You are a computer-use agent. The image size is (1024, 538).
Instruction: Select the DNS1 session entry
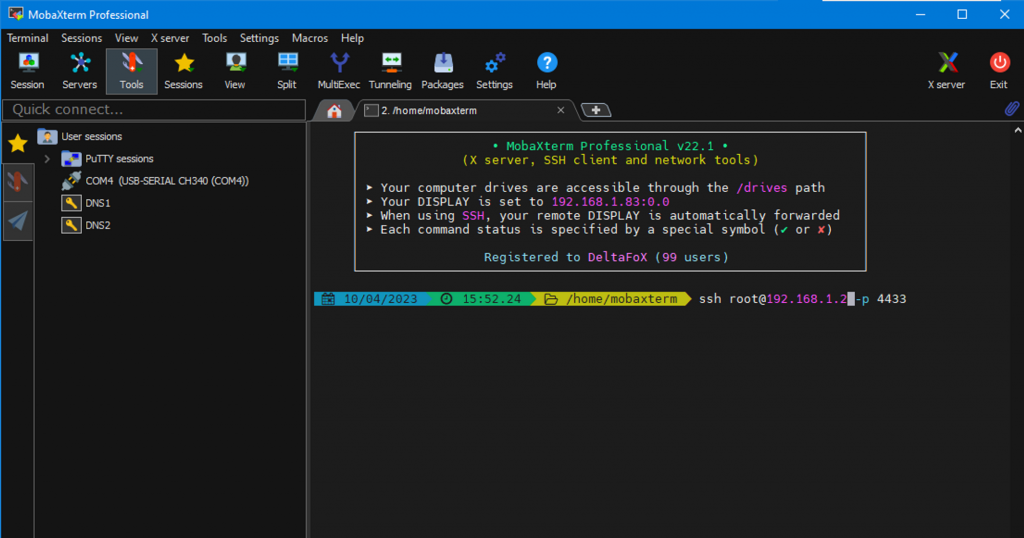click(97, 203)
